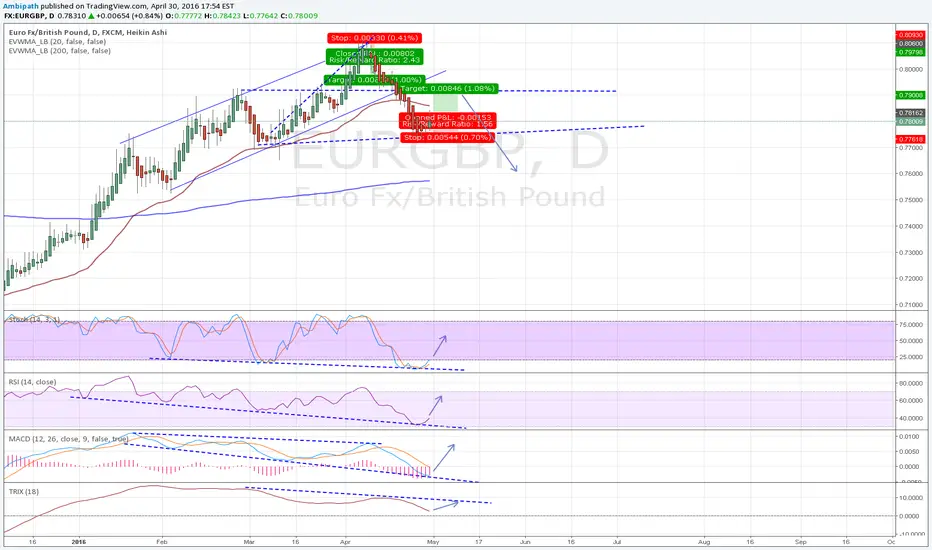The height and width of the screenshot is (550, 932).
Task: Click the 0.76000 price axis tick
Action: coord(911,174)
